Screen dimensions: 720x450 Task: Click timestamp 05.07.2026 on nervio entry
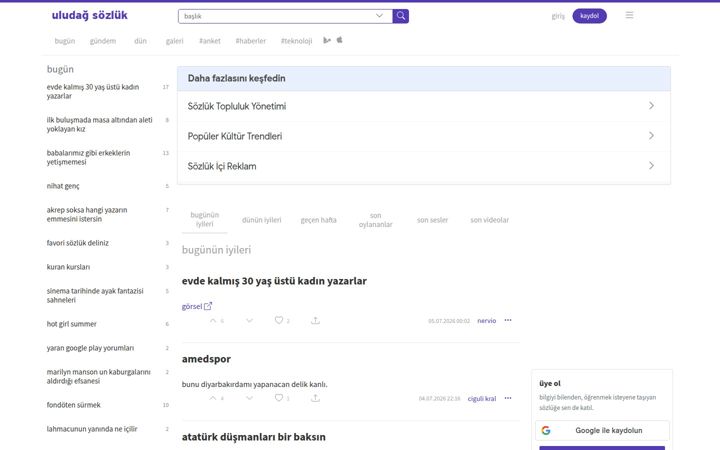[449, 321]
